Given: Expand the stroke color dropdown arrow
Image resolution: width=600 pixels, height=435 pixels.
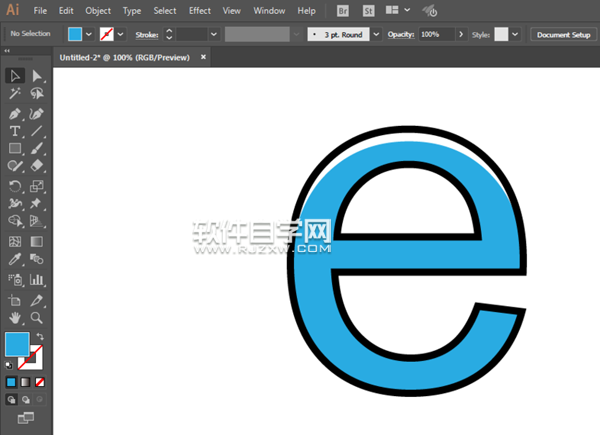Looking at the screenshot, I should point(121,34).
